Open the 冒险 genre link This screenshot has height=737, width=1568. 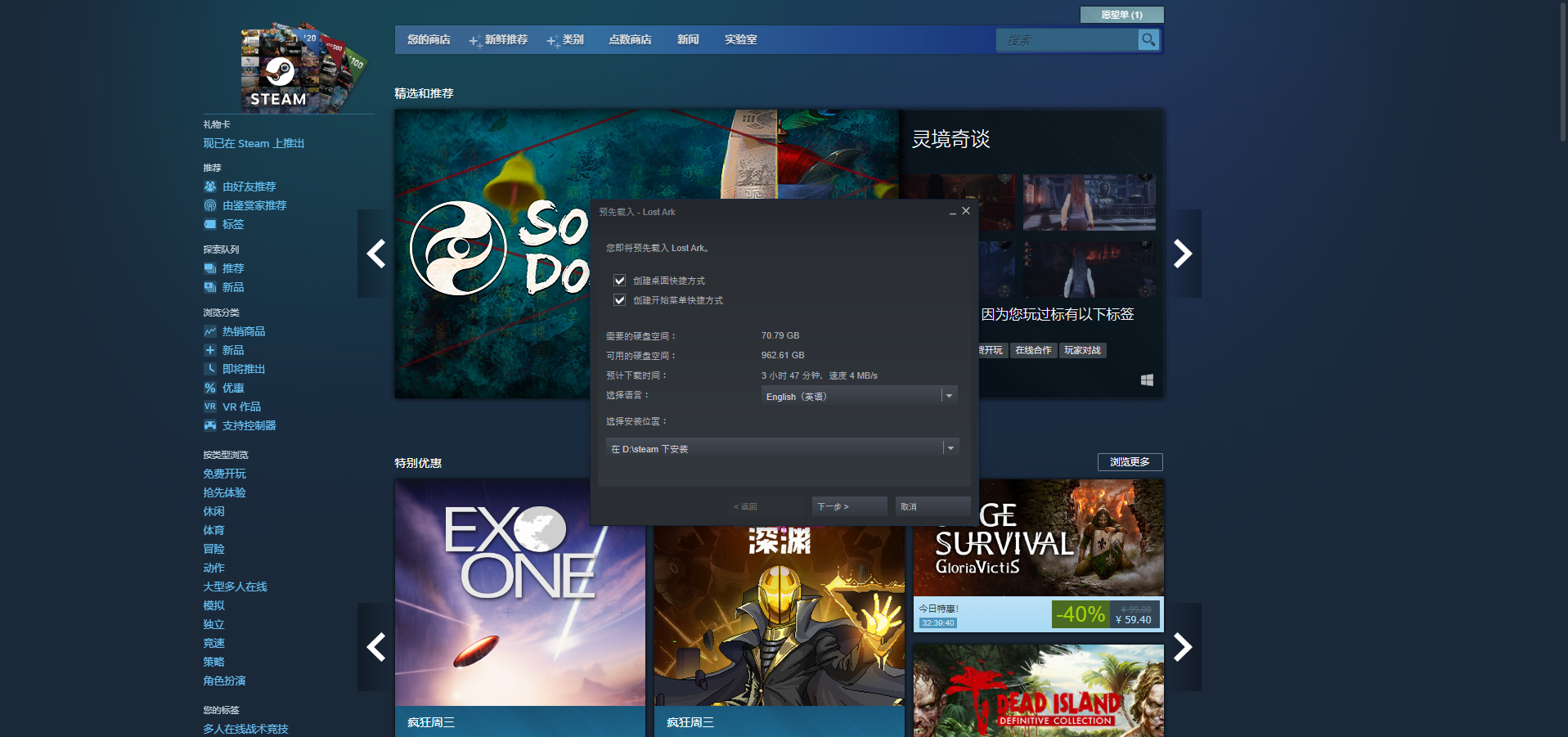tap(213, 549)
